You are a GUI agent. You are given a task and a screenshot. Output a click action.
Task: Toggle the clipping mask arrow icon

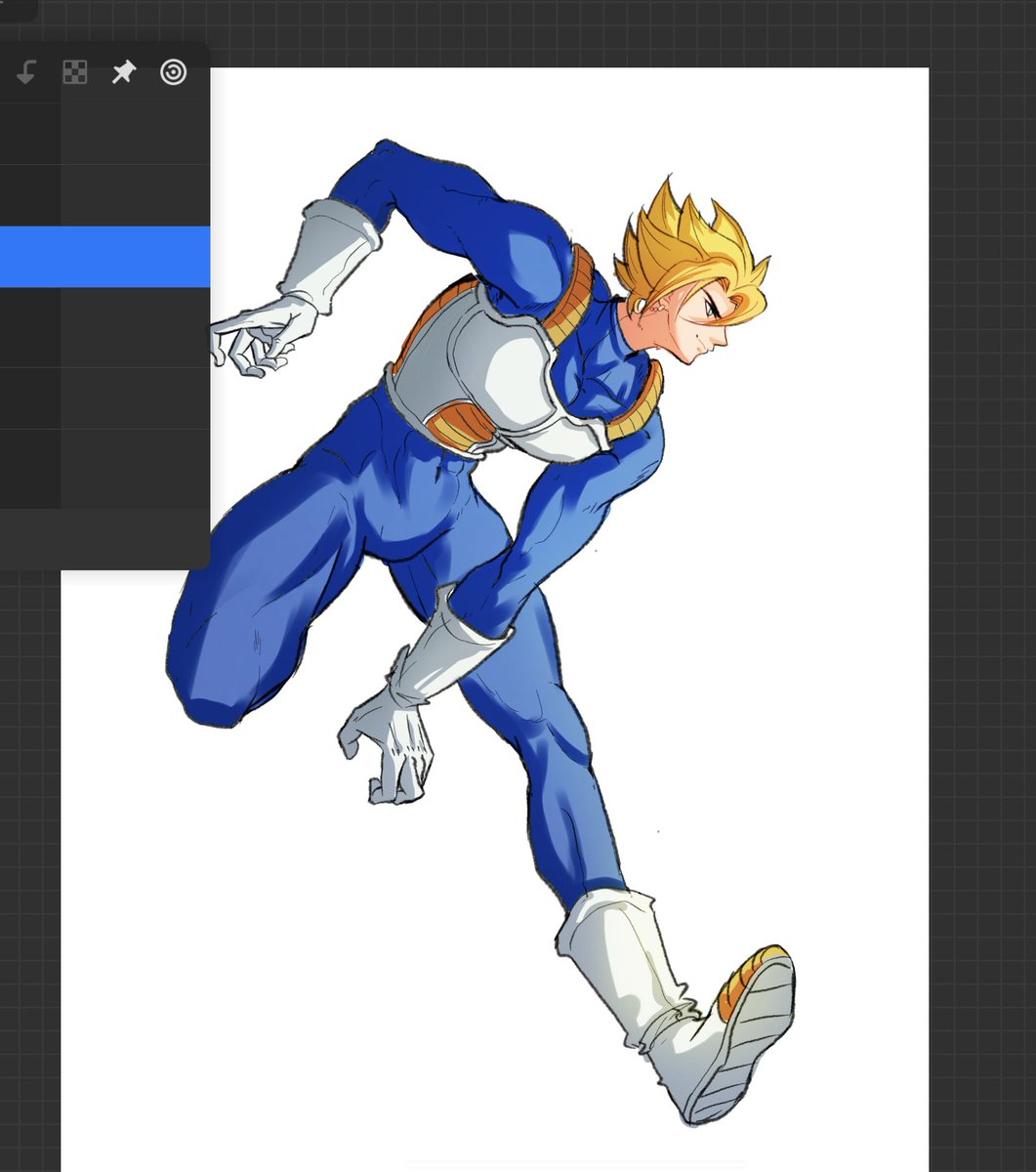click(x=25, y=72)
